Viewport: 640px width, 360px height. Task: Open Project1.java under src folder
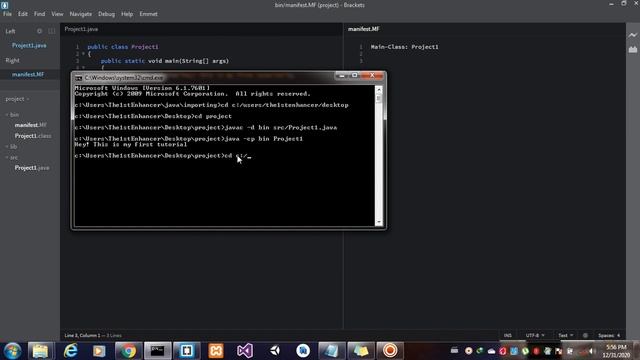32,168
